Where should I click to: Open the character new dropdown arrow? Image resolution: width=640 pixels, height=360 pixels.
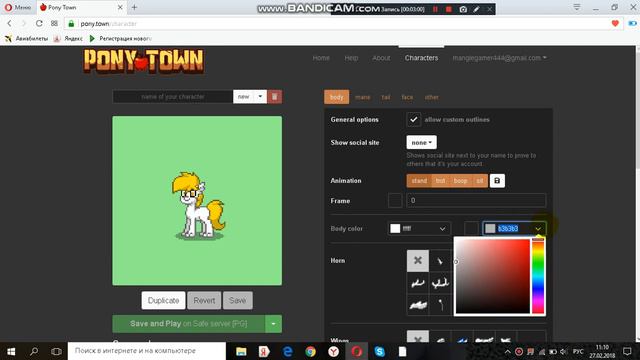260,97
